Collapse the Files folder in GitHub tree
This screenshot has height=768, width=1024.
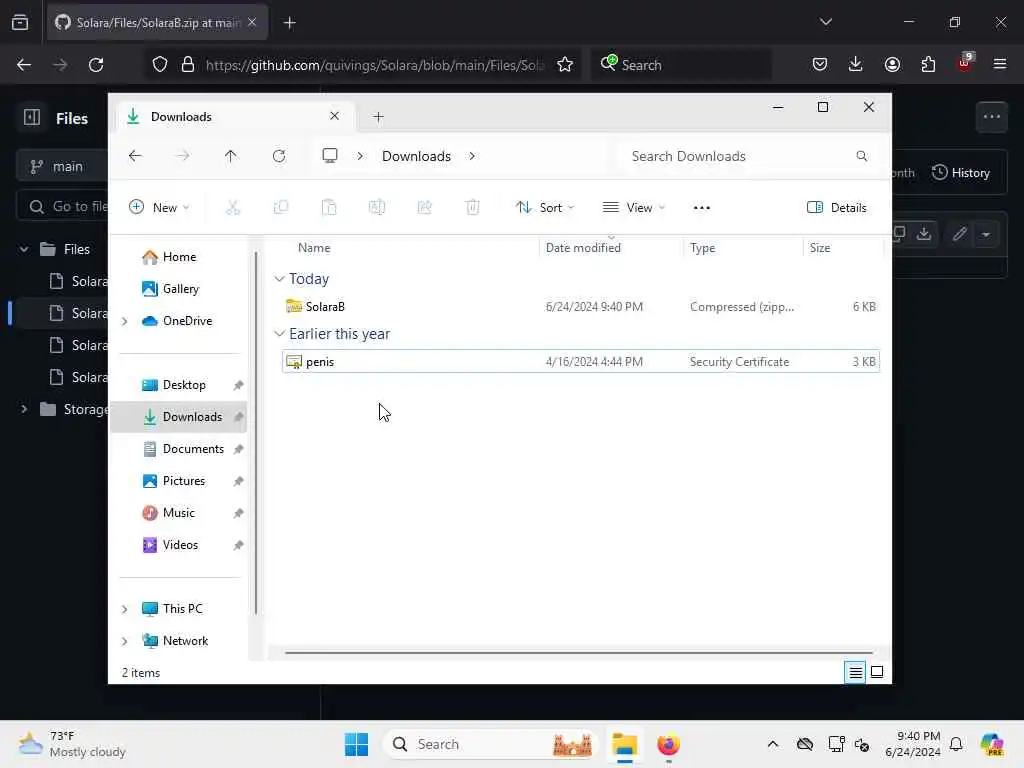[x=24, y=249]
